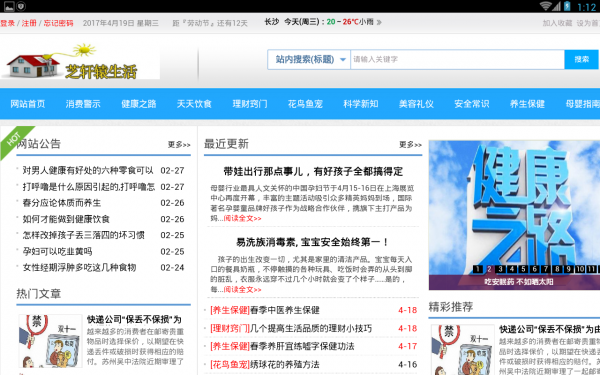Click the 登录 login link
The image size is (600, 375).
pos(7,23)
